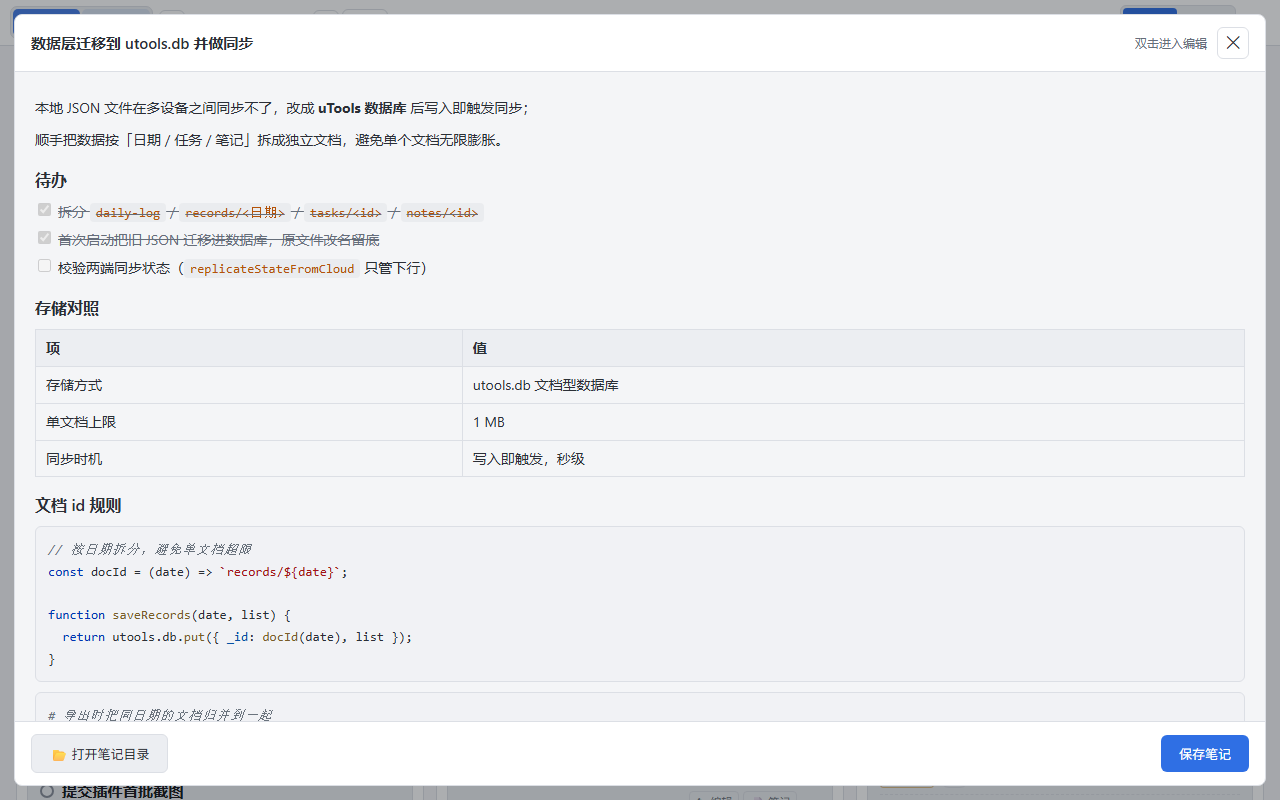Viewport: 1280px width, 800px height.
Task: Check the 校验两端同步状态 todo checkbox
Action: (x=44, y=266)
